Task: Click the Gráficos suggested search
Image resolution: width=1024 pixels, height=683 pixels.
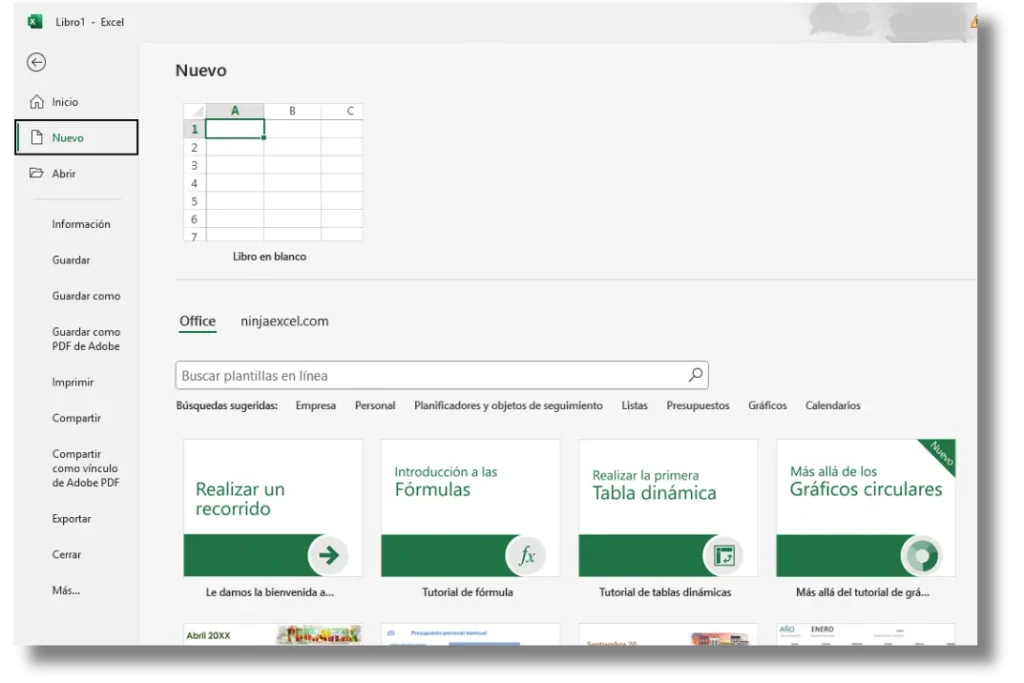Action: [x=767, y=405]
